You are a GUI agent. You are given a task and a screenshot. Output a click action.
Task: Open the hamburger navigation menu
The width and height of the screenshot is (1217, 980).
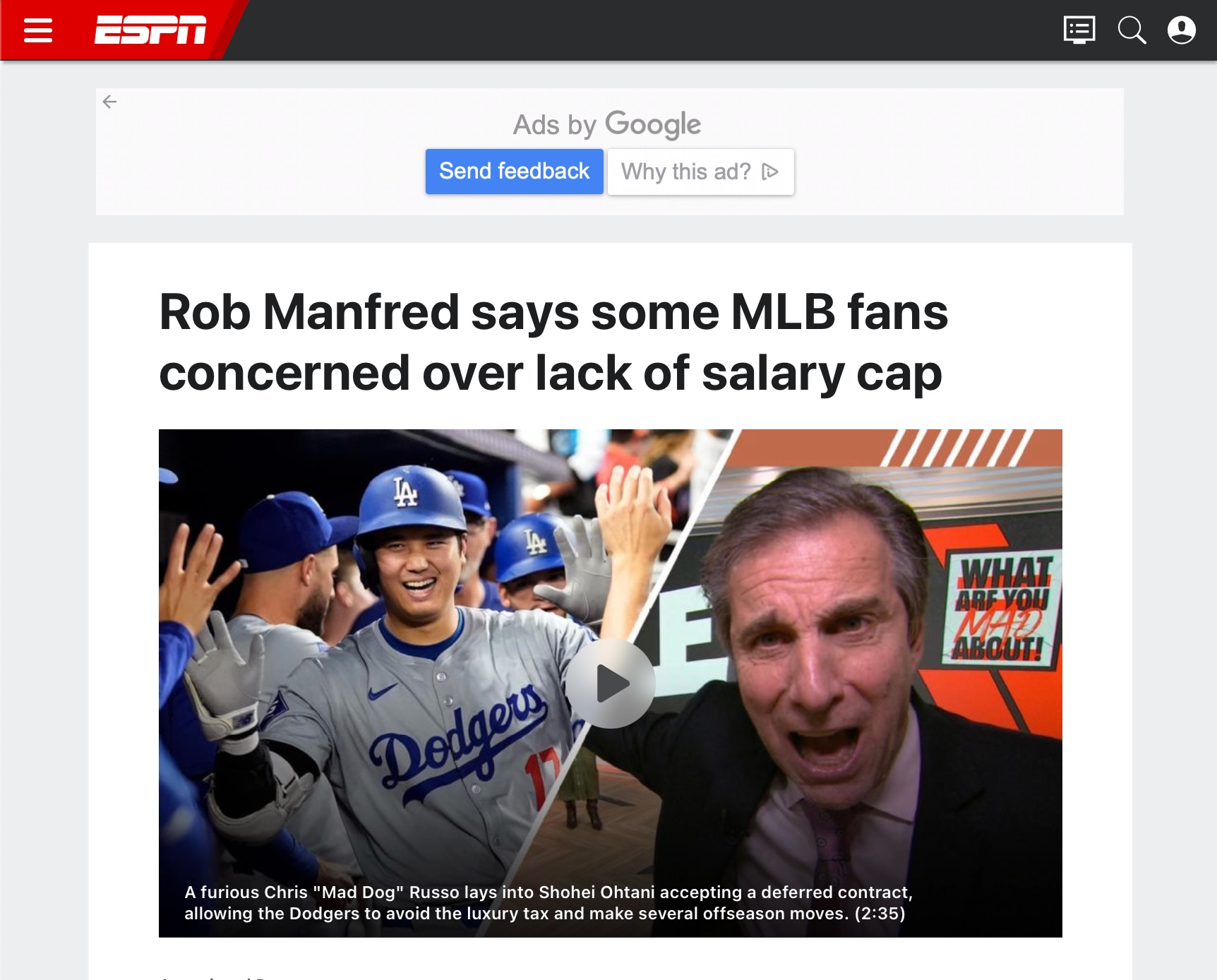pos(38,30)
